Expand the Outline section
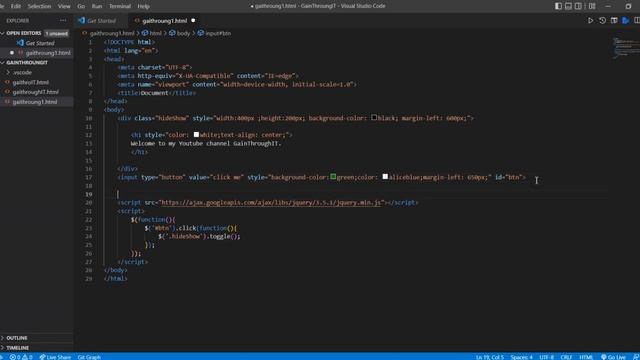This screenshot has height=360, width=640. point(16,338)
